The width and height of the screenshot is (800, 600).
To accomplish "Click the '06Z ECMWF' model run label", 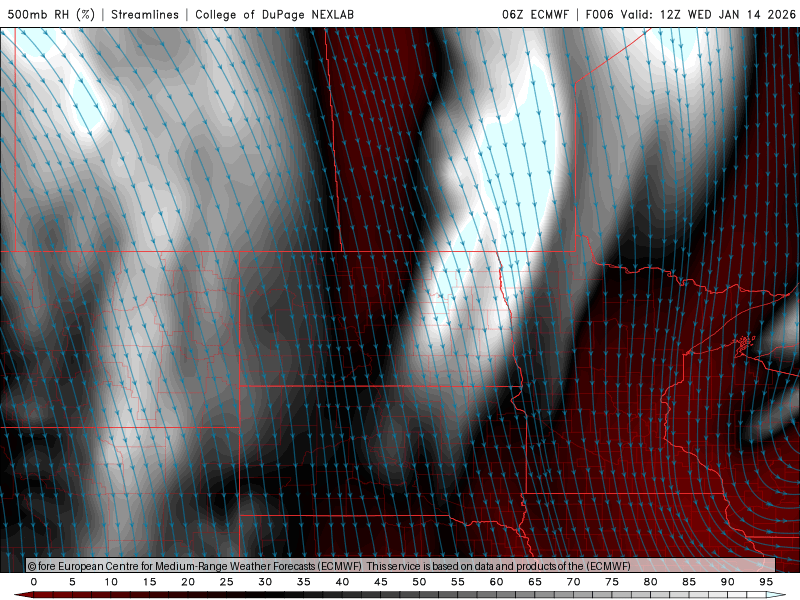I will [535, 14].
